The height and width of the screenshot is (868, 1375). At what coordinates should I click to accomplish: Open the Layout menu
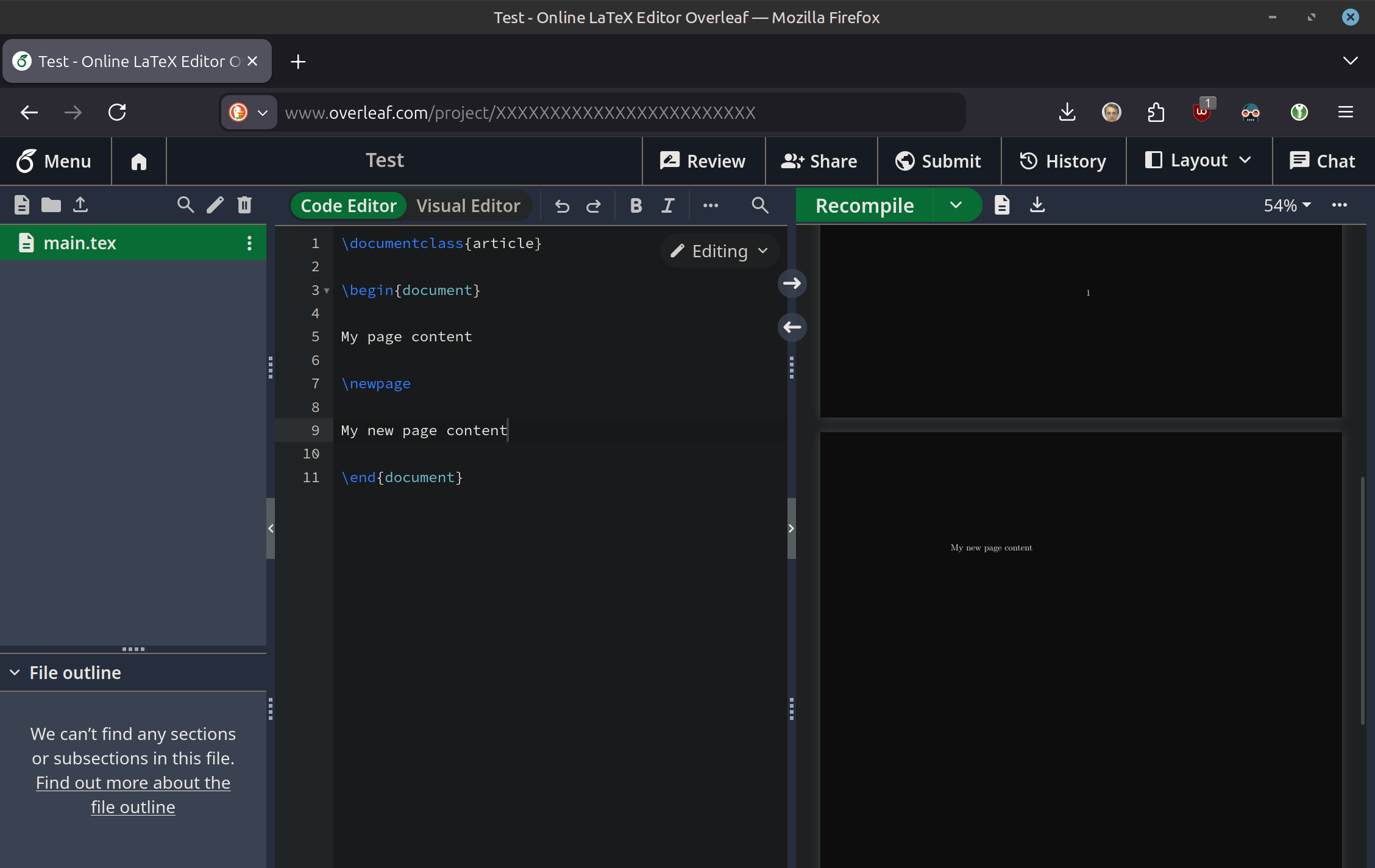click(1198, 161)
